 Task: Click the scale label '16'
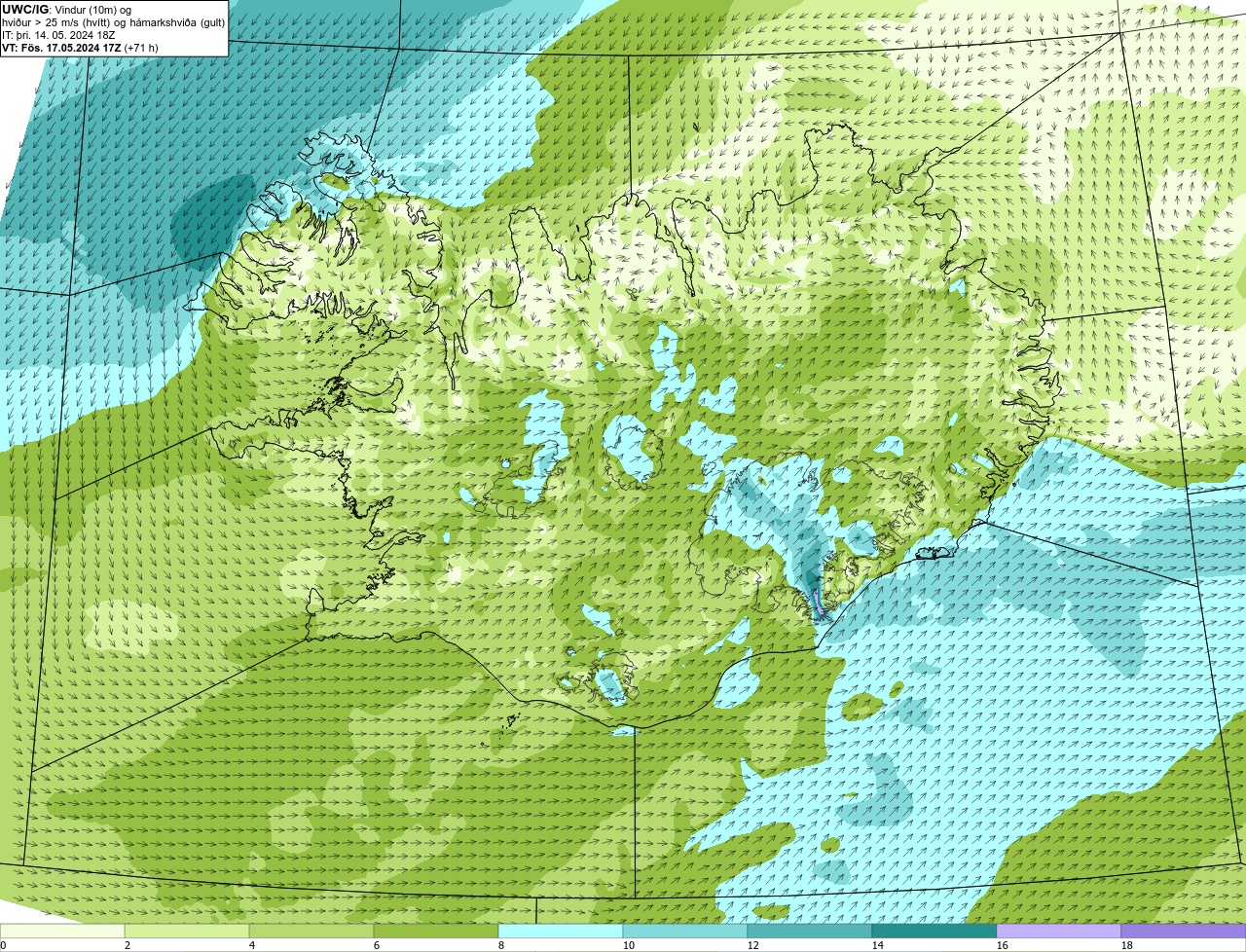[1003, 945]
